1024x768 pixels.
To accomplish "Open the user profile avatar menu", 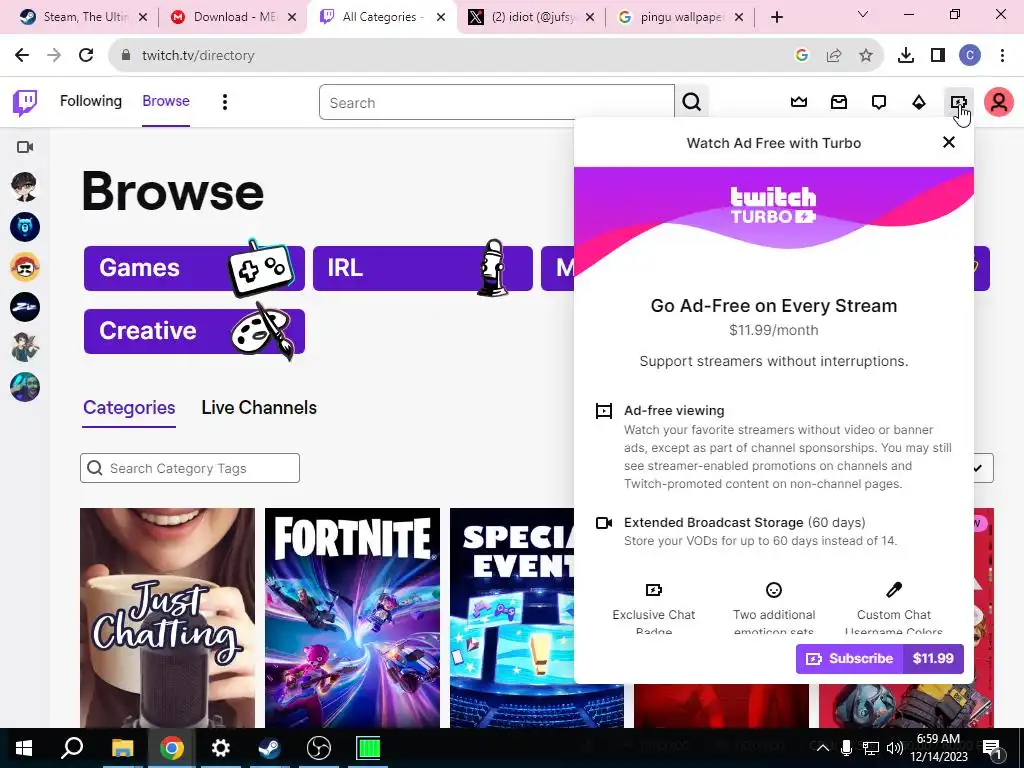I will [x=999, y=102].
